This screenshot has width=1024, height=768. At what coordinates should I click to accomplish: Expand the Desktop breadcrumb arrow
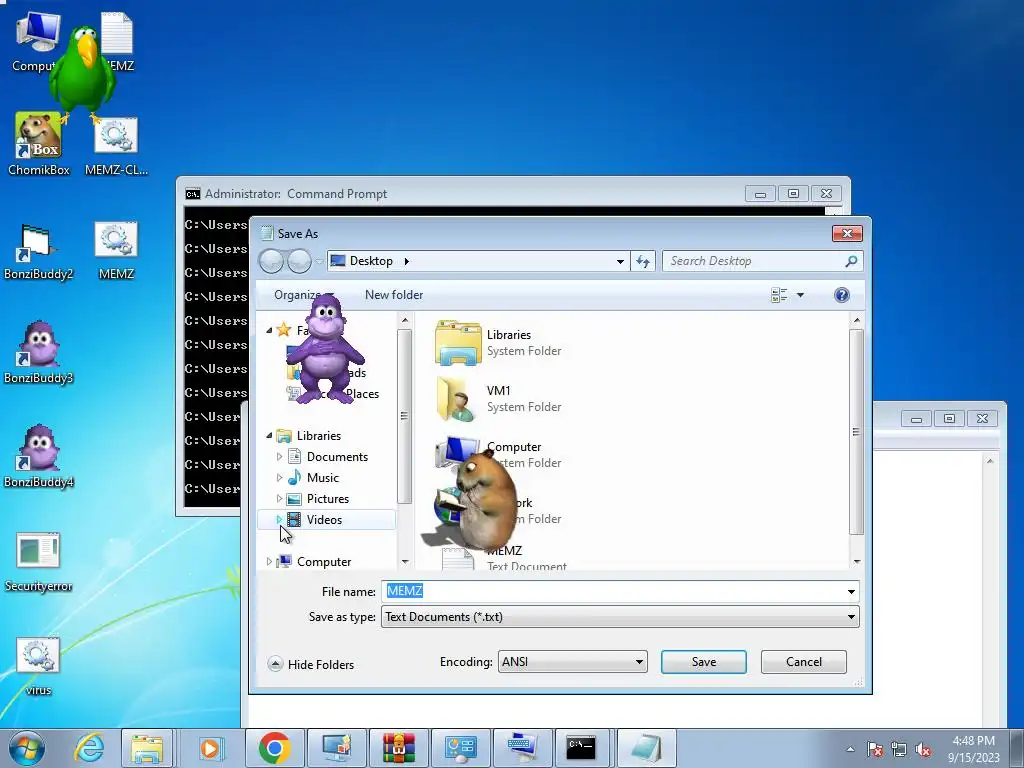tap(406, 261)
